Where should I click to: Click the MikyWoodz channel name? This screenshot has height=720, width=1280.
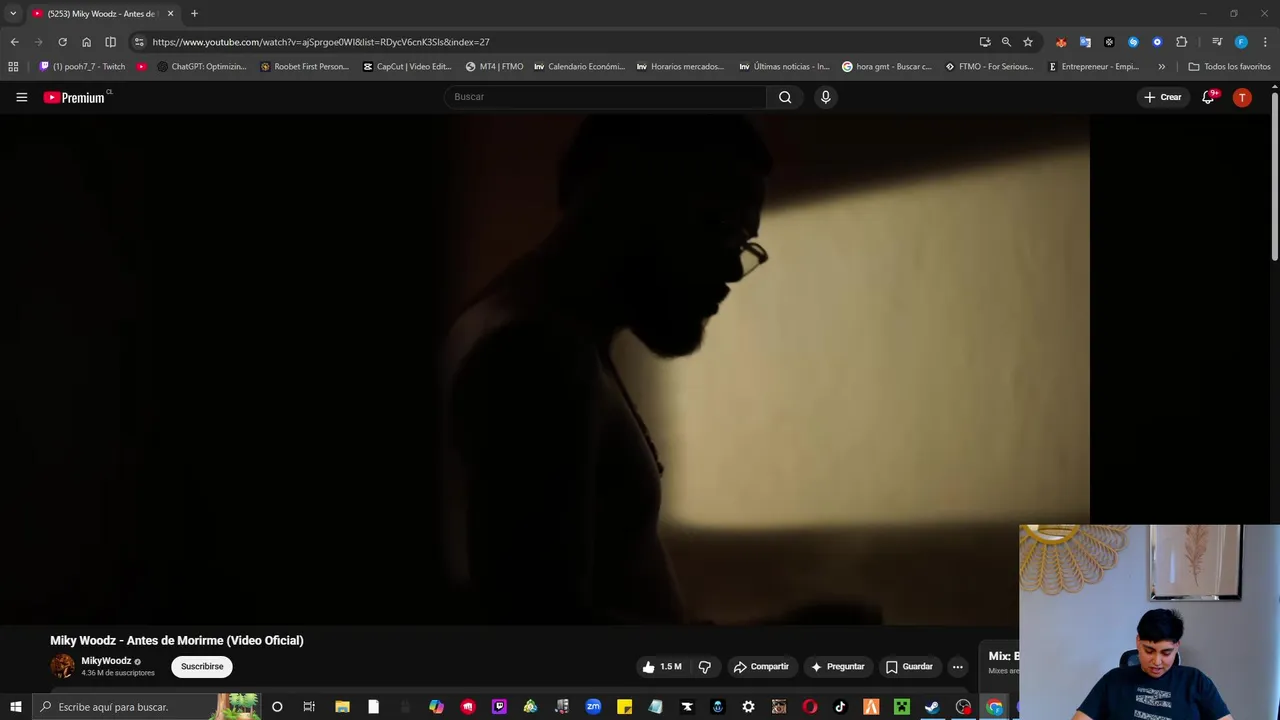coord(106,661)
